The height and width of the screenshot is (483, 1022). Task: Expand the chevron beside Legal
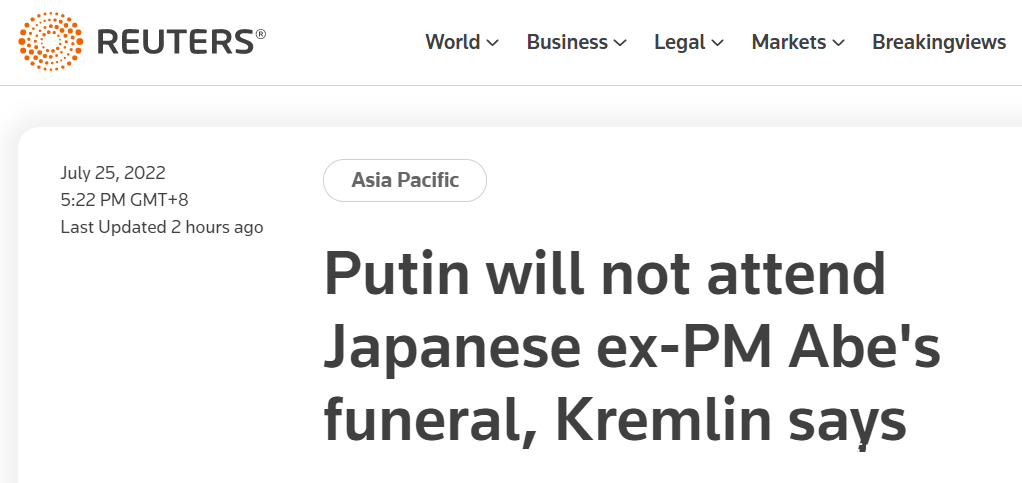point(717,43)
